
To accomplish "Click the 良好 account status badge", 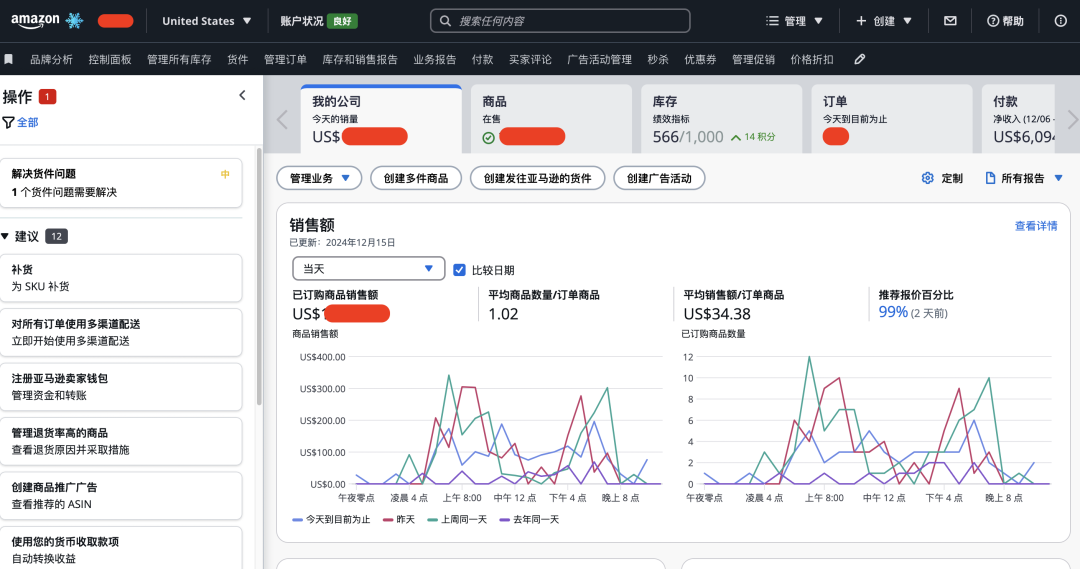I will tap(342, 21).
